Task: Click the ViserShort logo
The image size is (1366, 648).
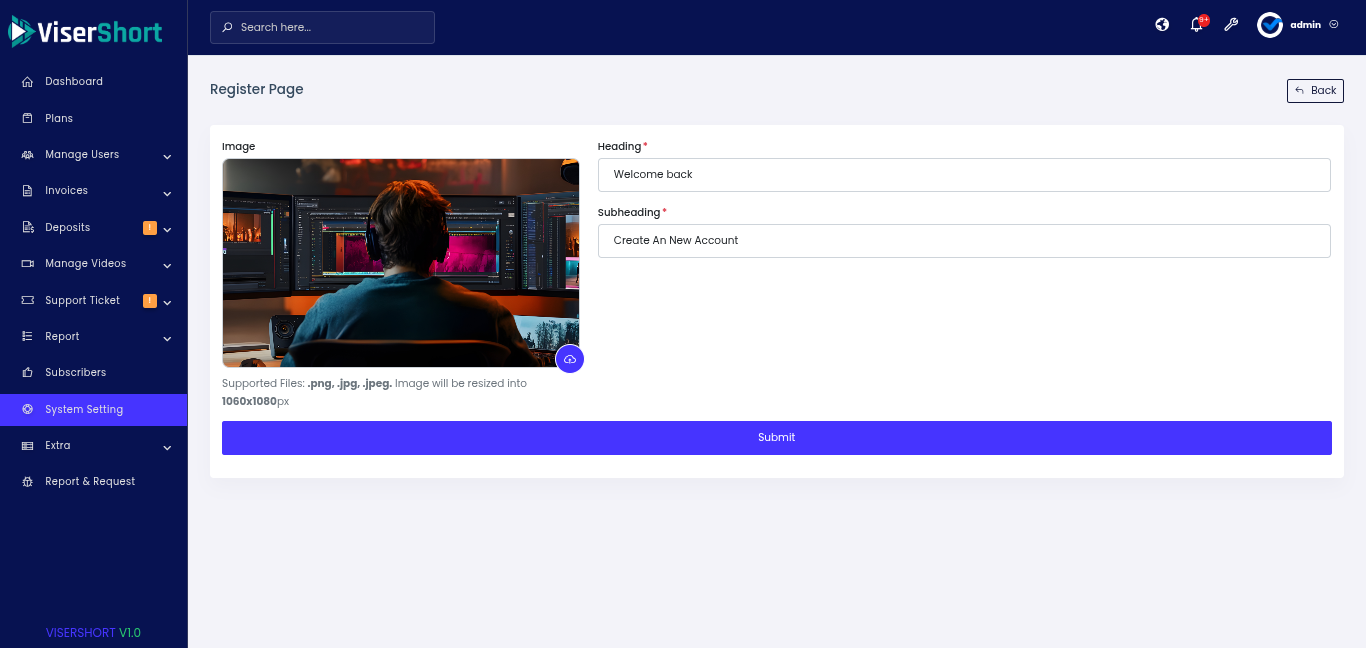Action: point(86,32)
